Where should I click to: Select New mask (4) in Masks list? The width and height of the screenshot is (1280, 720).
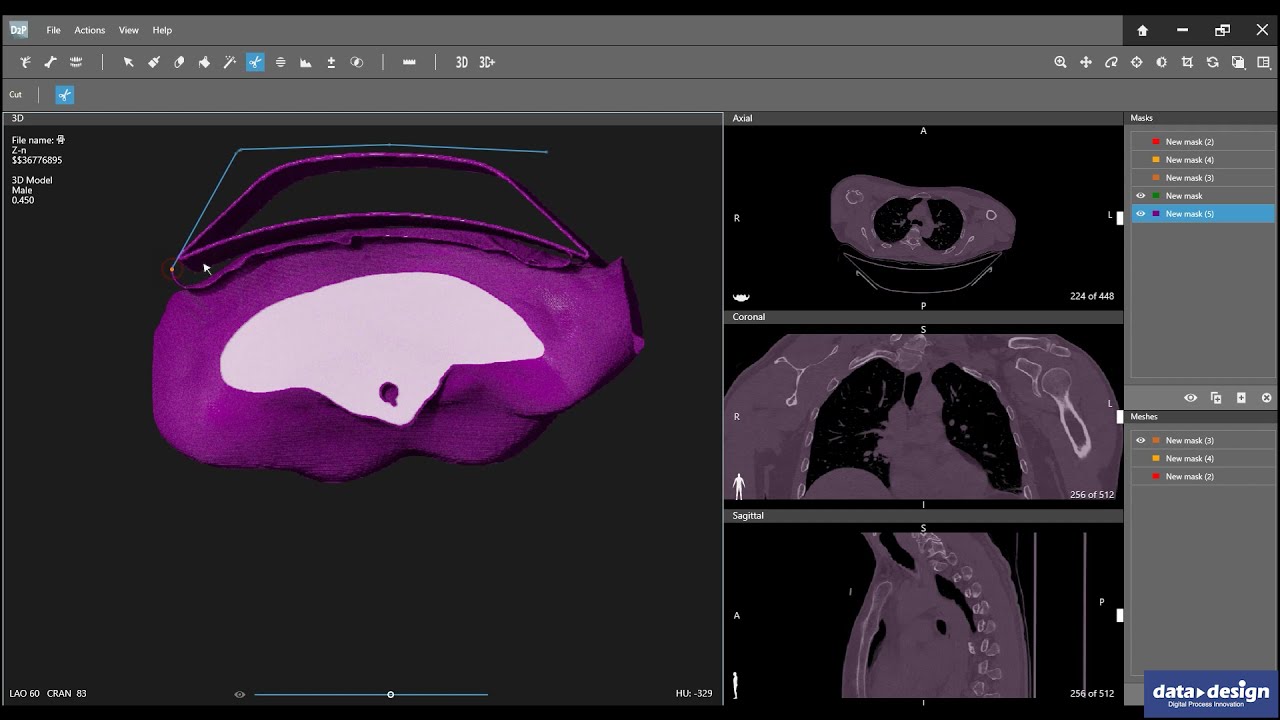coord(1203,160)
